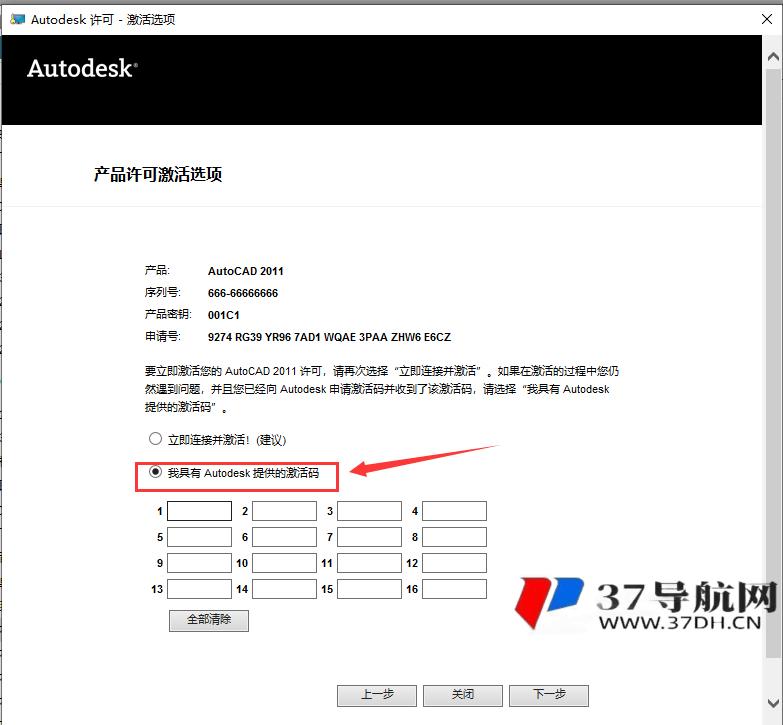Click the serial number 666-66666666
Image resolution: width=783 pixels, height=725 pixels.
[x=243, y=293]
